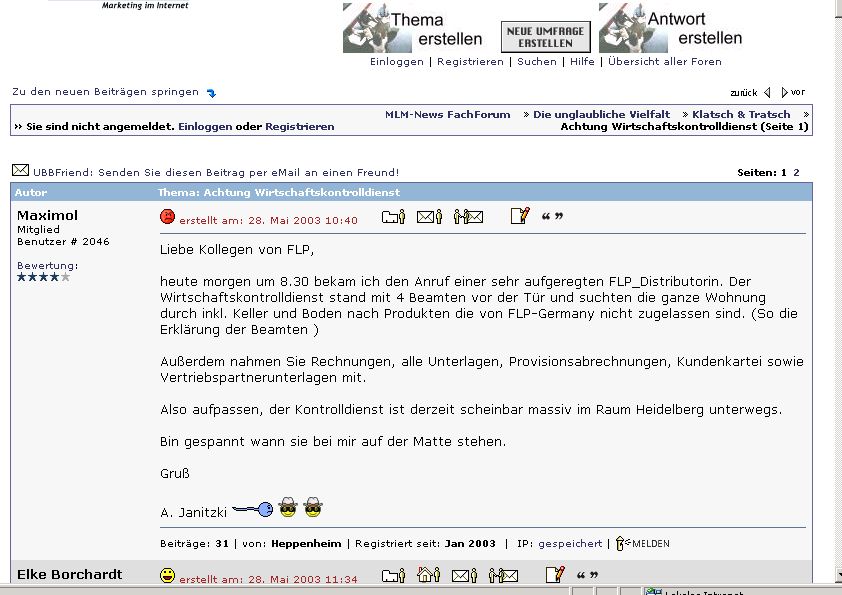Click the homepage icon in Elke Borchardt's post

click(x=428, y=575)
